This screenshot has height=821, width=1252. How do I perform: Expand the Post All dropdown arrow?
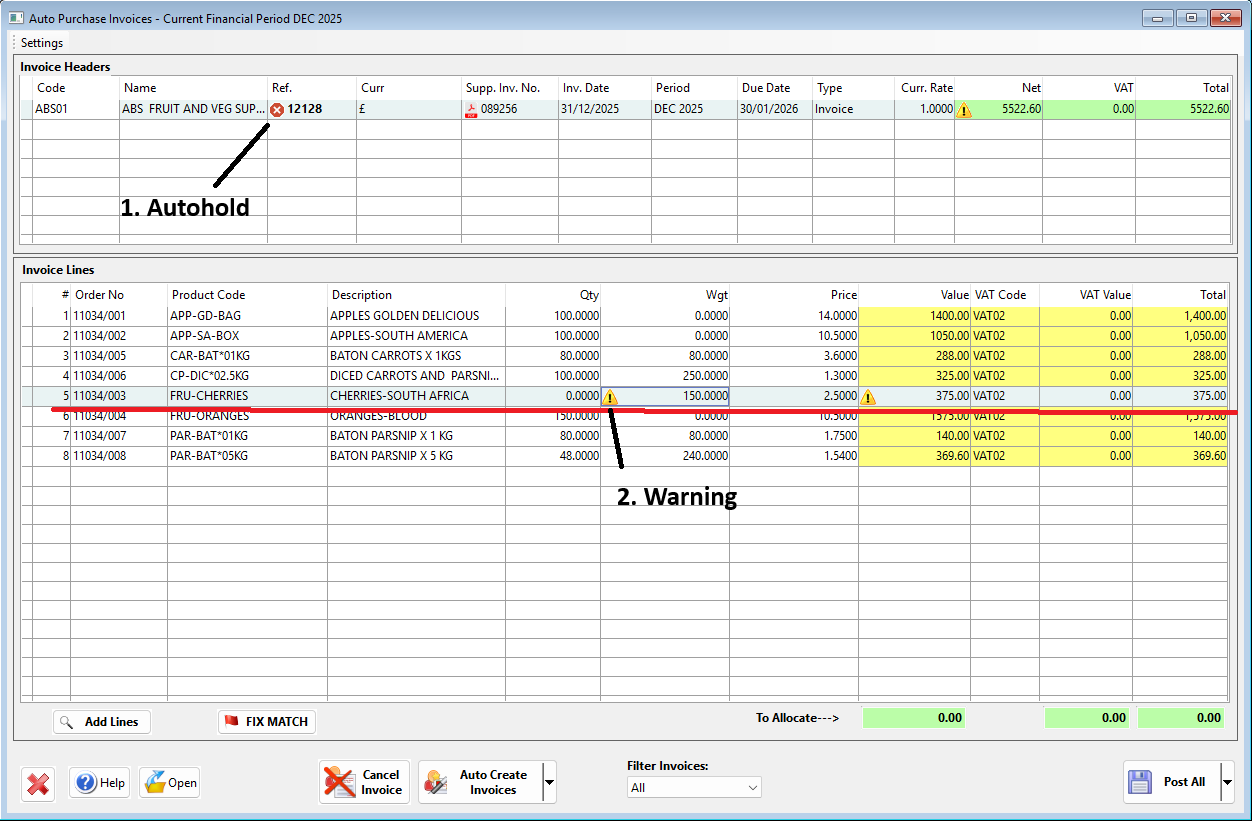tap(1228, 782)
